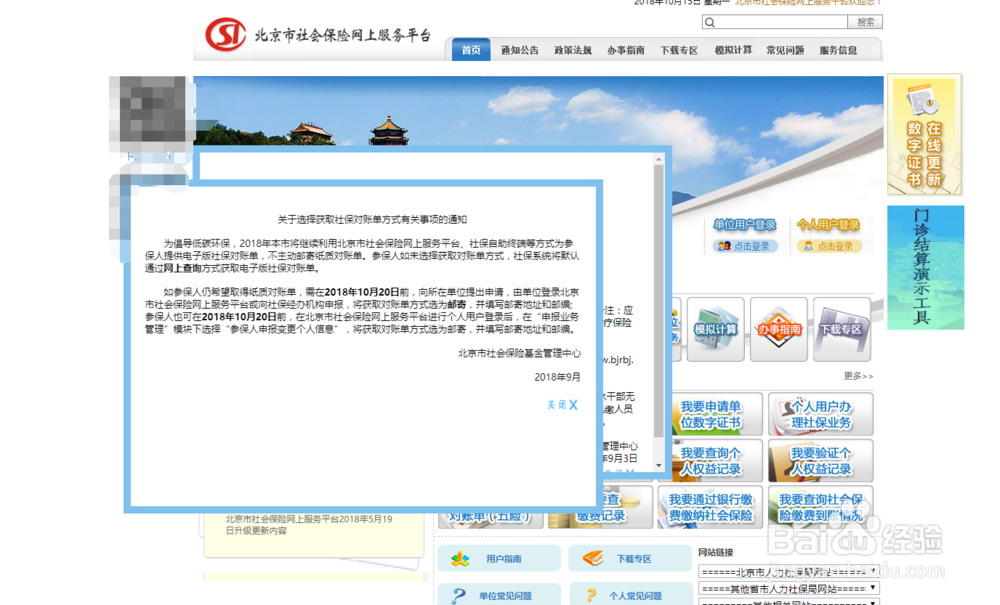The image size is (1000, 605).
Task: Click the 用户指南 colorful icon
Action: click(x=460, y=559)
